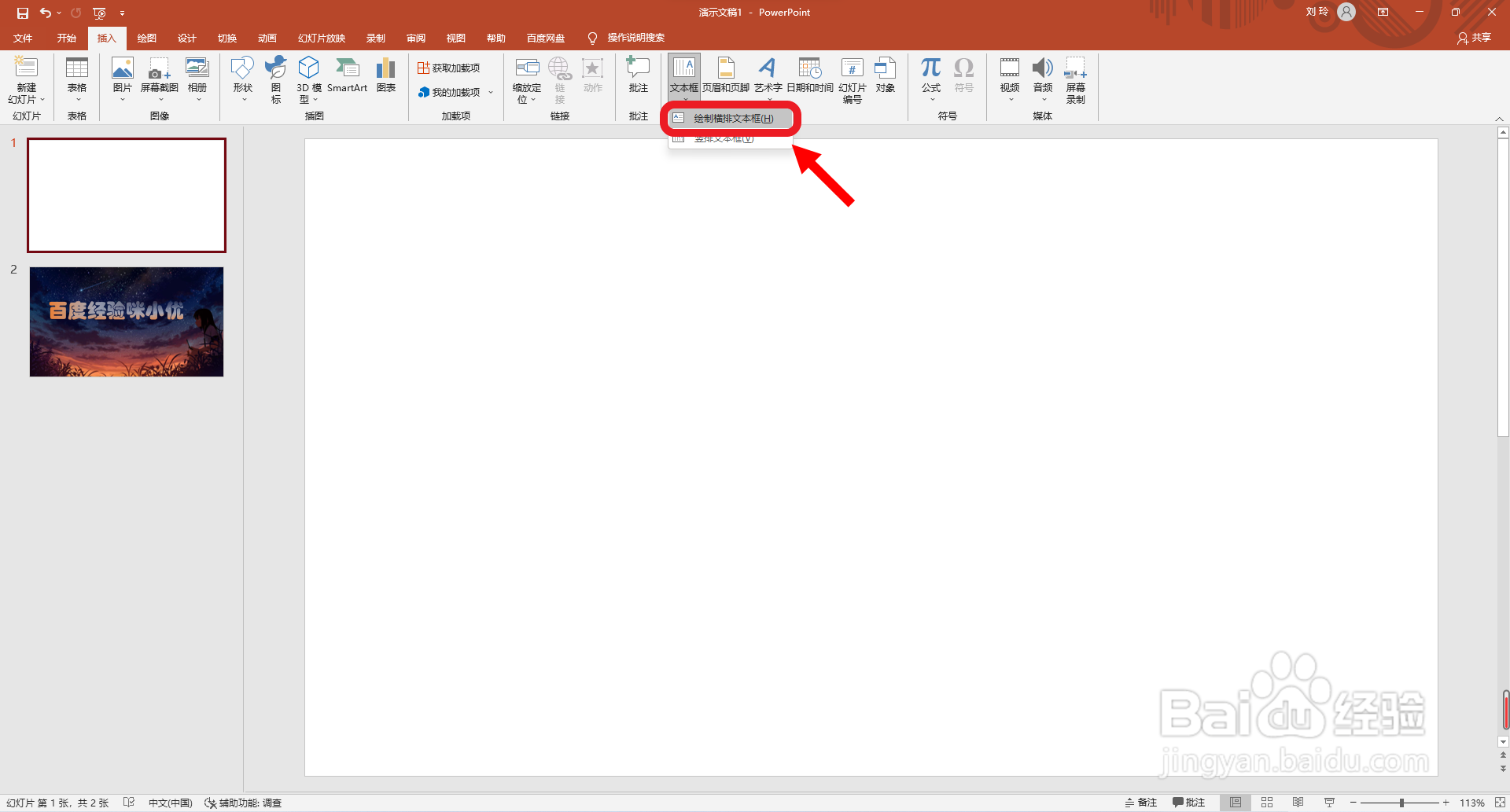1510x812 pixels.
Task: Click the user account avatar icon
Action: pyautogui.click(x=1346, y=12)
